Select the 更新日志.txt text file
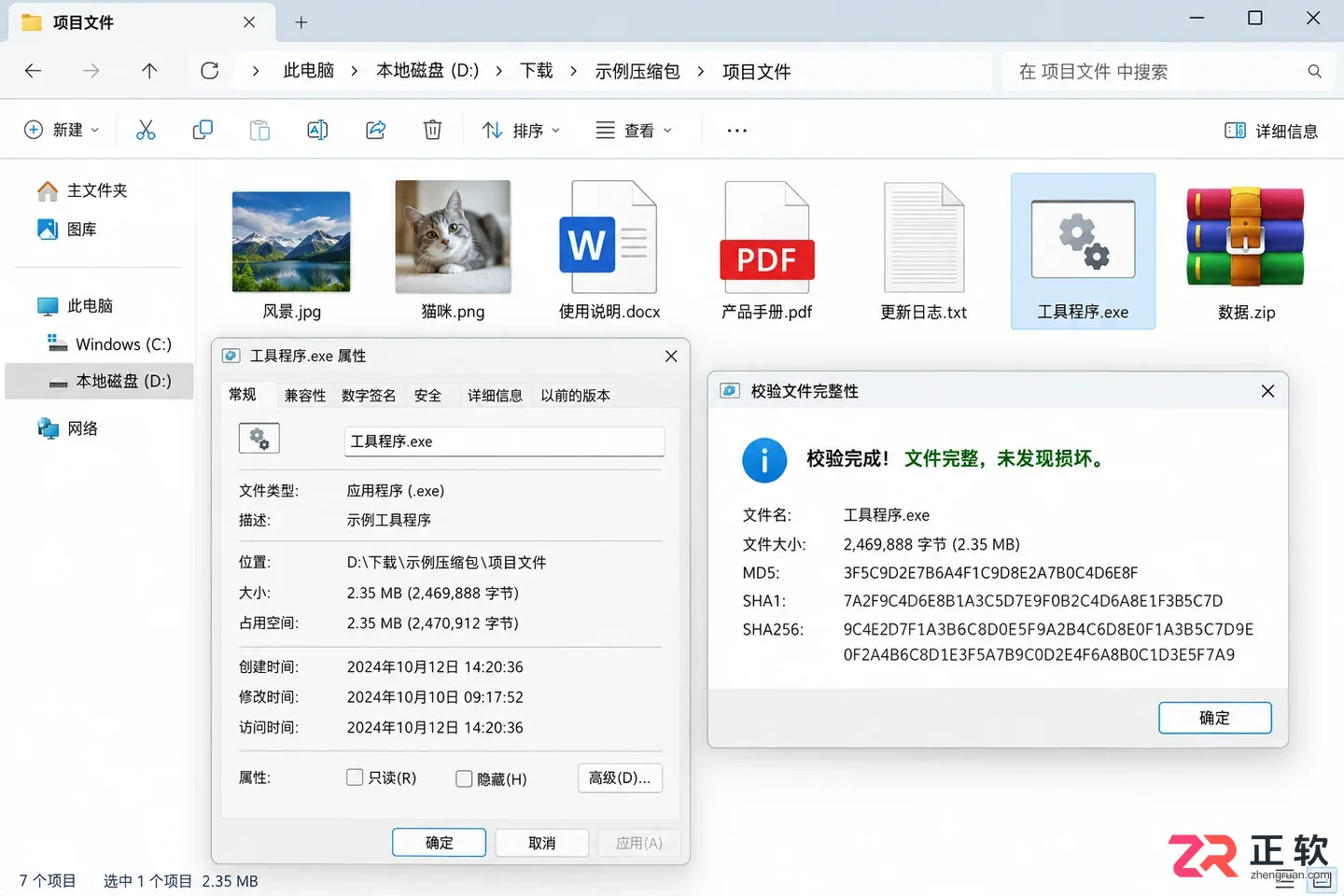Screen dimensions: 1344x896 924,253
